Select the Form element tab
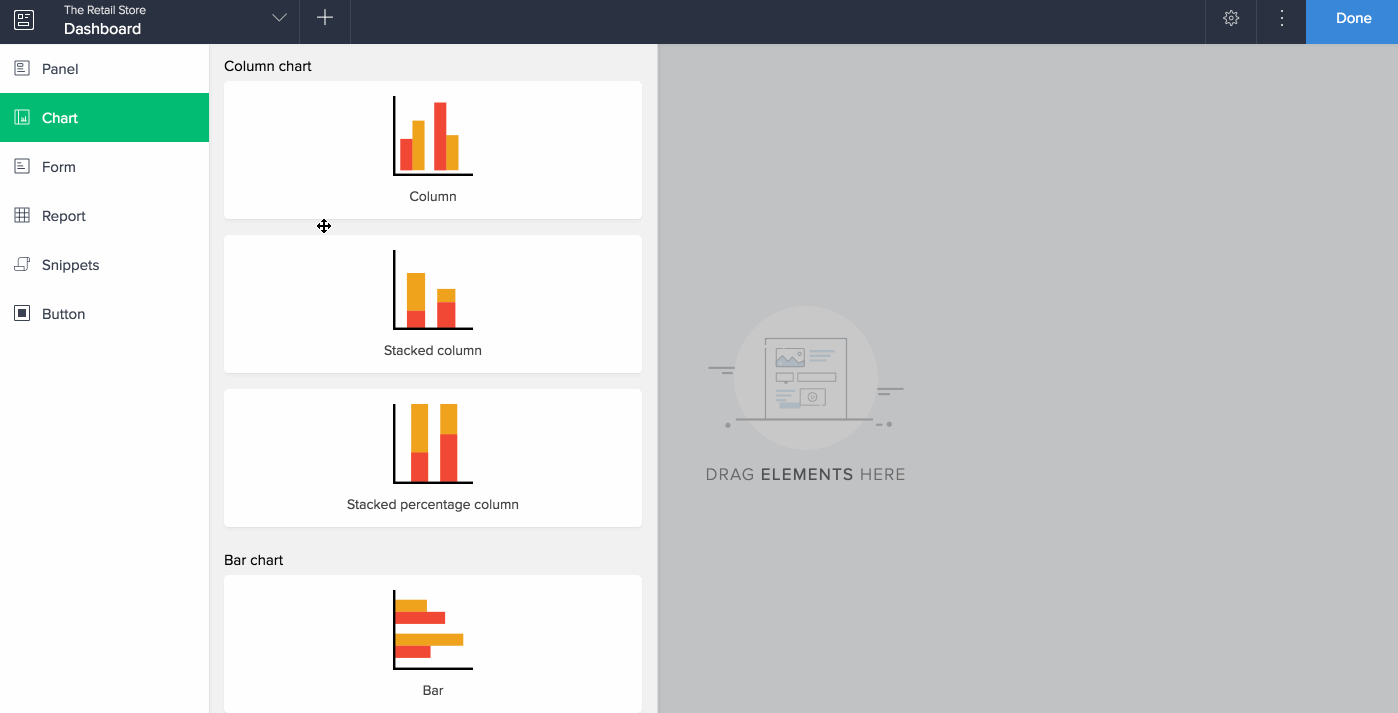Viewport: 1398px width, 713px height. pyautogui.click(x=104, y=167)
